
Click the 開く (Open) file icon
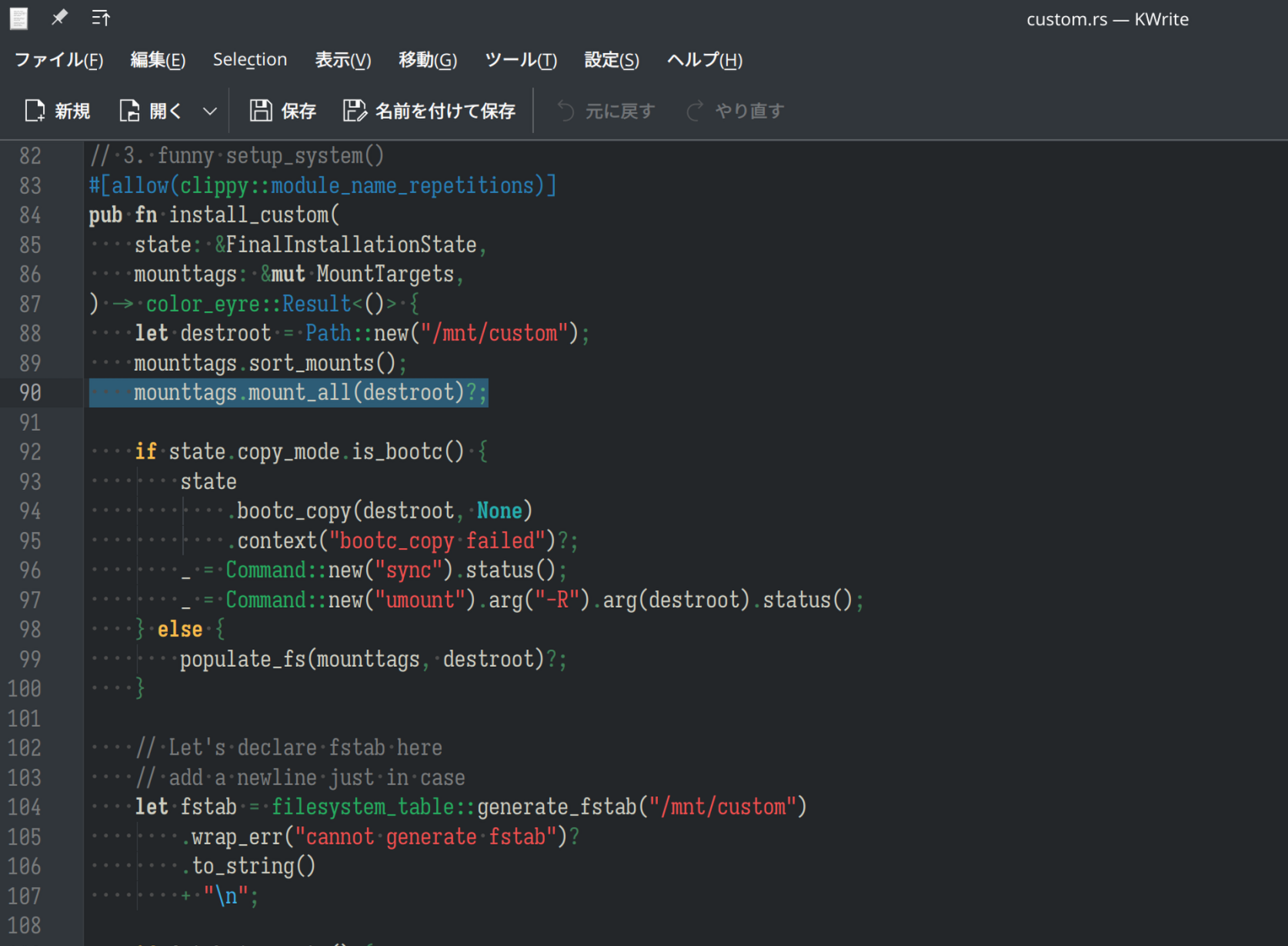pyautogui.click(x=129, y=111)
